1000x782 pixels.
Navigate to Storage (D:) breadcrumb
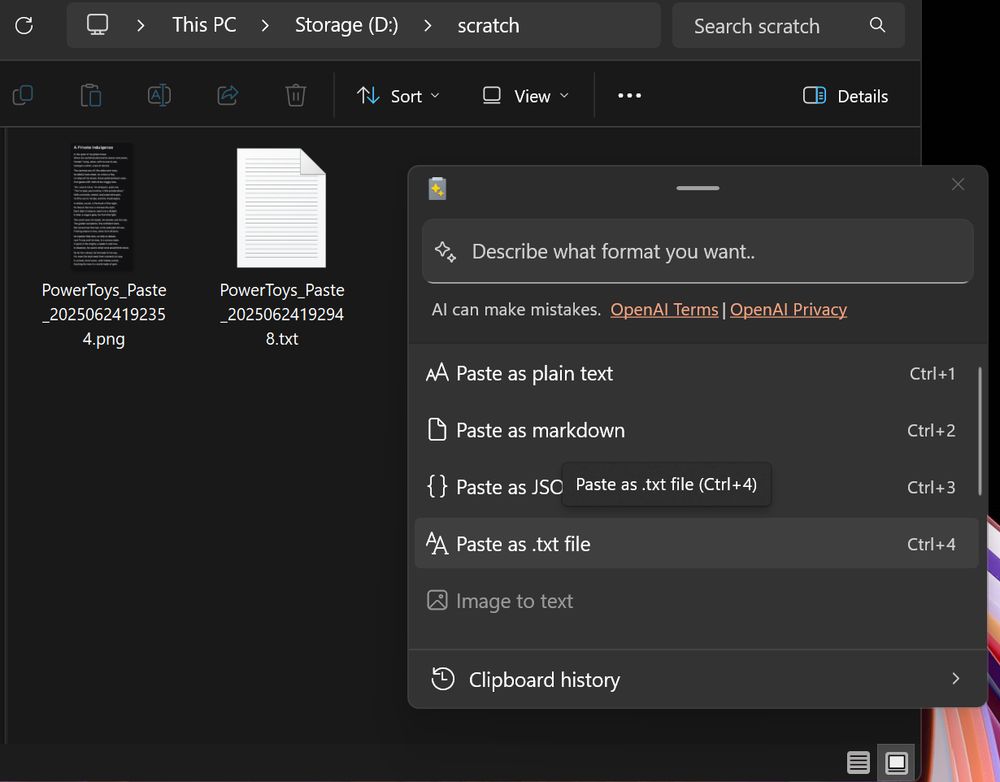346,26
